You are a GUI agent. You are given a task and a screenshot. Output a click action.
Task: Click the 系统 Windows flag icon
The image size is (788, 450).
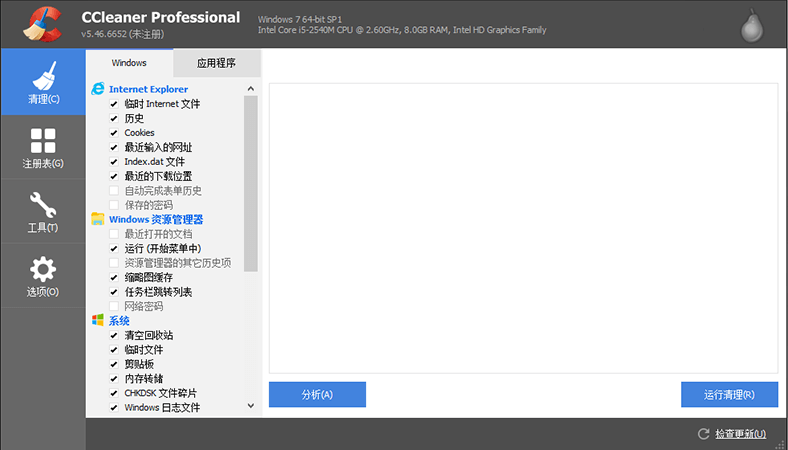[x=97, y=320]
